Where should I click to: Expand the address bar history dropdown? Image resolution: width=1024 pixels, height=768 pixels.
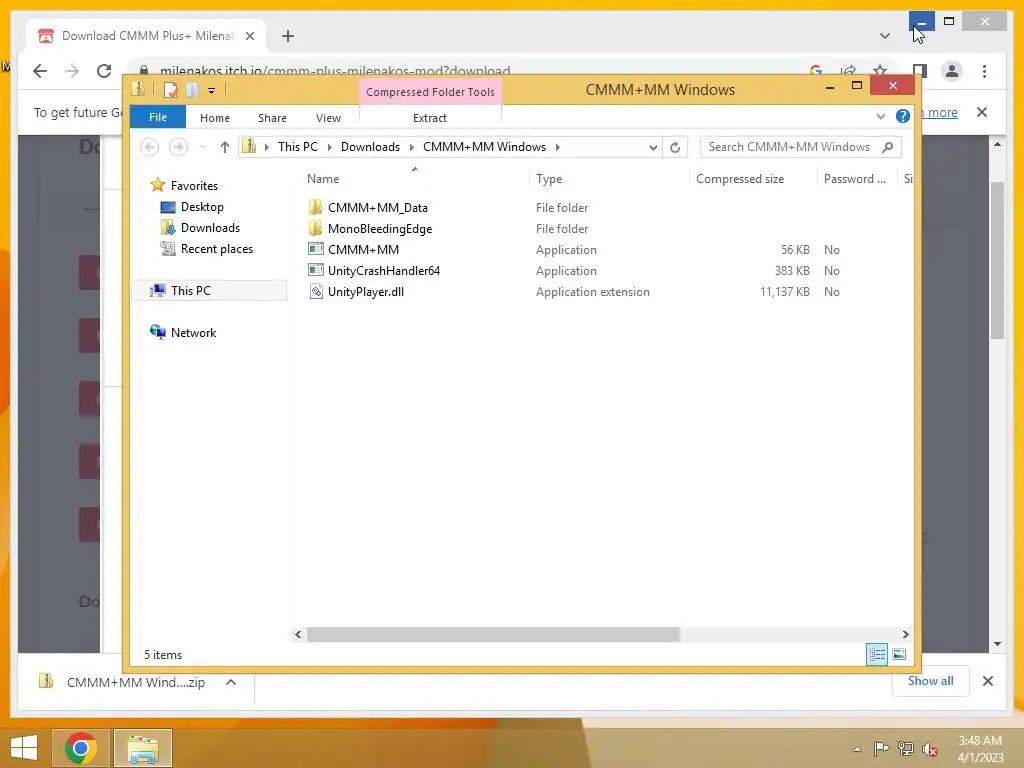click(652, 148)
